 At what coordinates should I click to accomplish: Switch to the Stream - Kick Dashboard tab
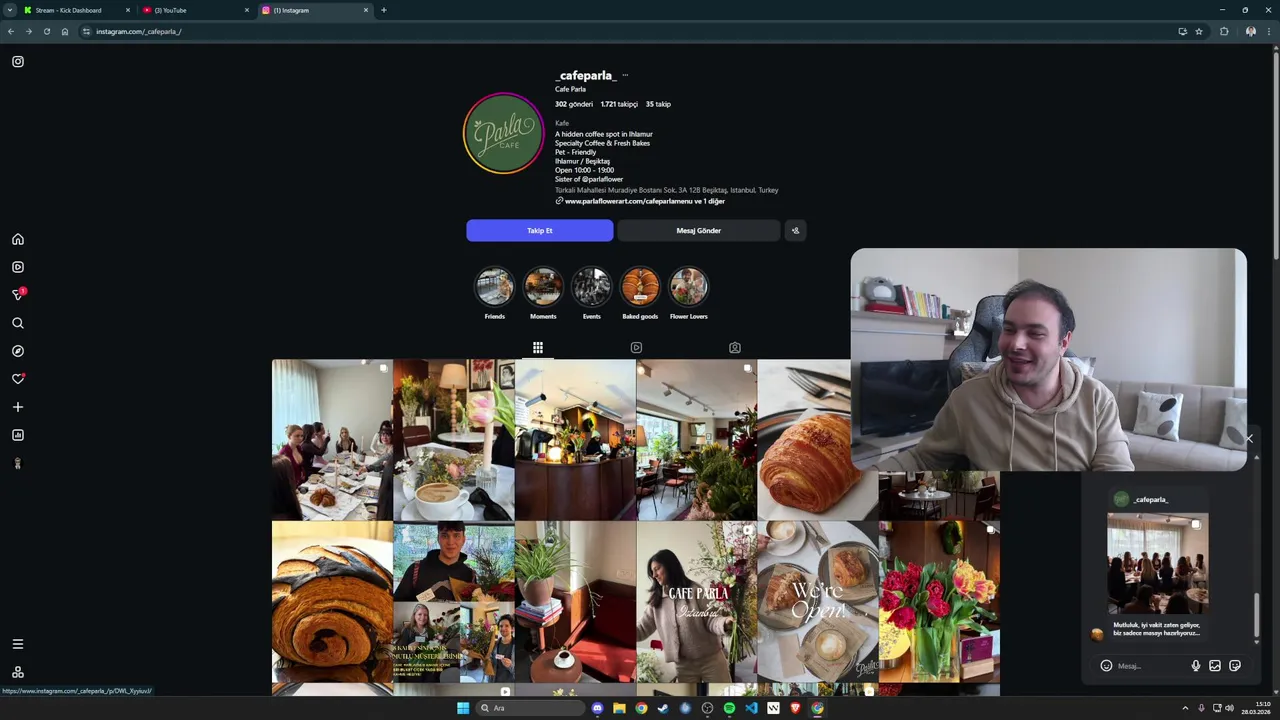[x=77, y=10]
